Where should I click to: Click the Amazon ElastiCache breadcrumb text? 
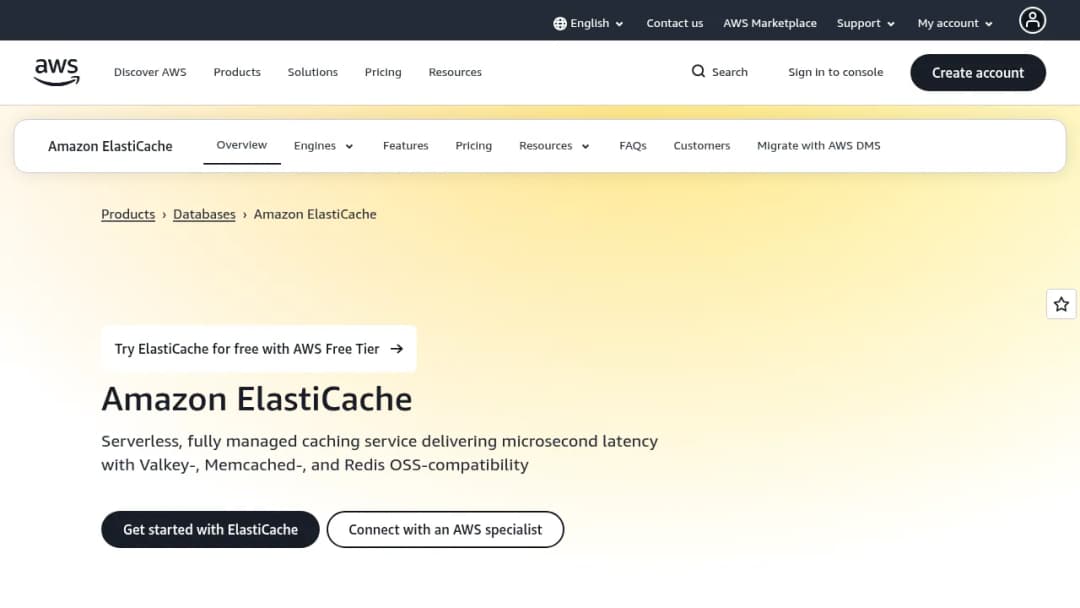pos(315,214)
